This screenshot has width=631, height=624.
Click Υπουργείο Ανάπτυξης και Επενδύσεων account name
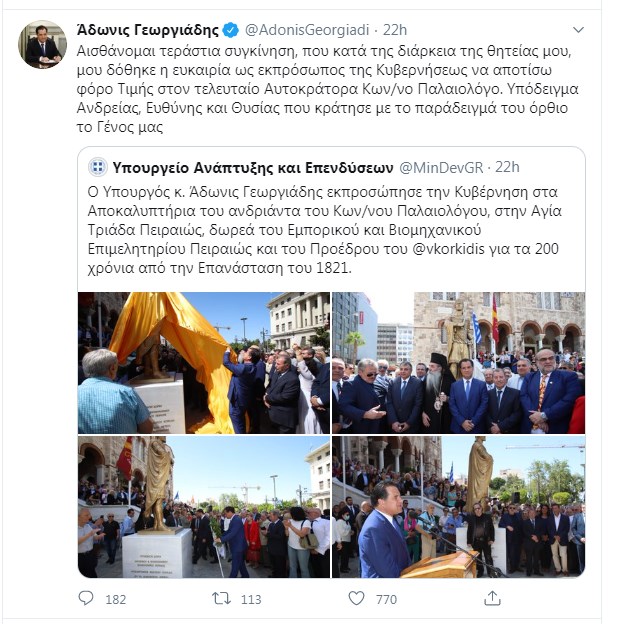point(253,167)
